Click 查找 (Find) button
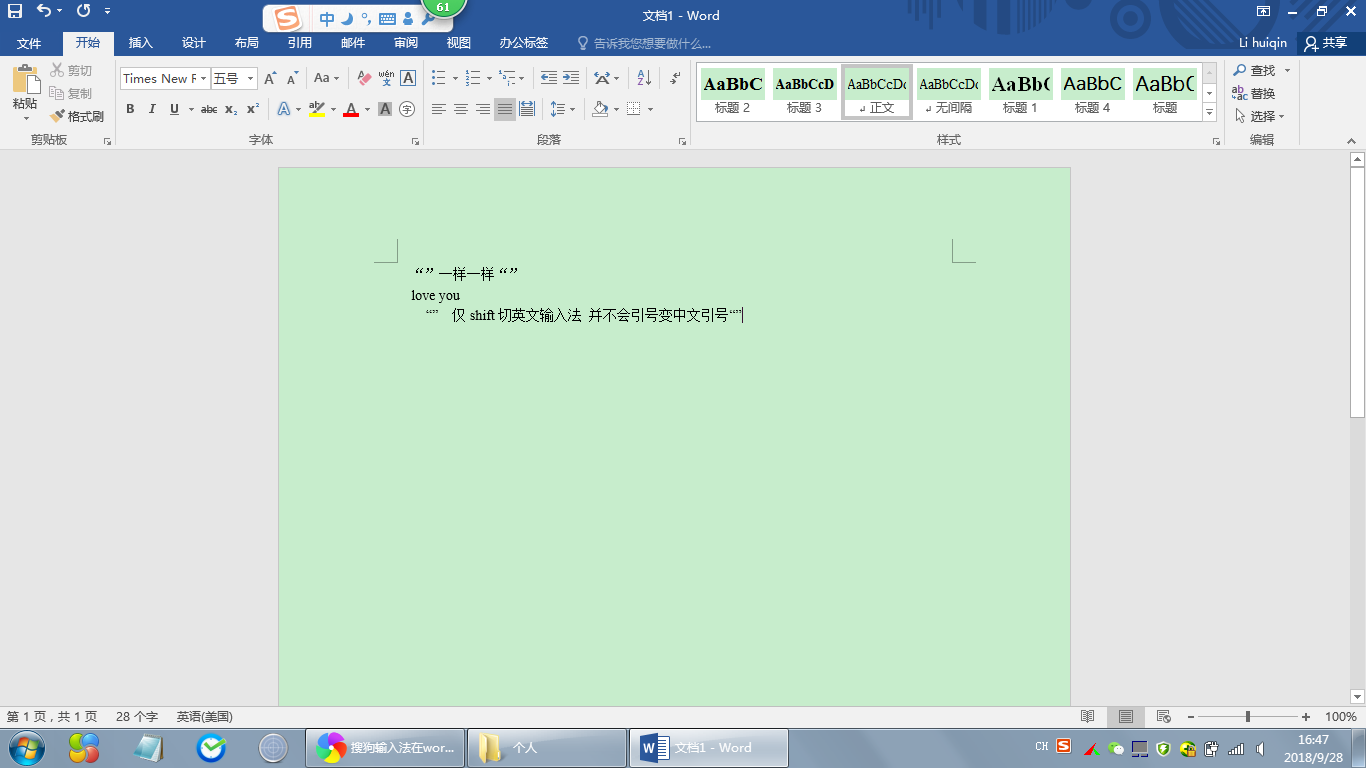 tap(1254, 70)
